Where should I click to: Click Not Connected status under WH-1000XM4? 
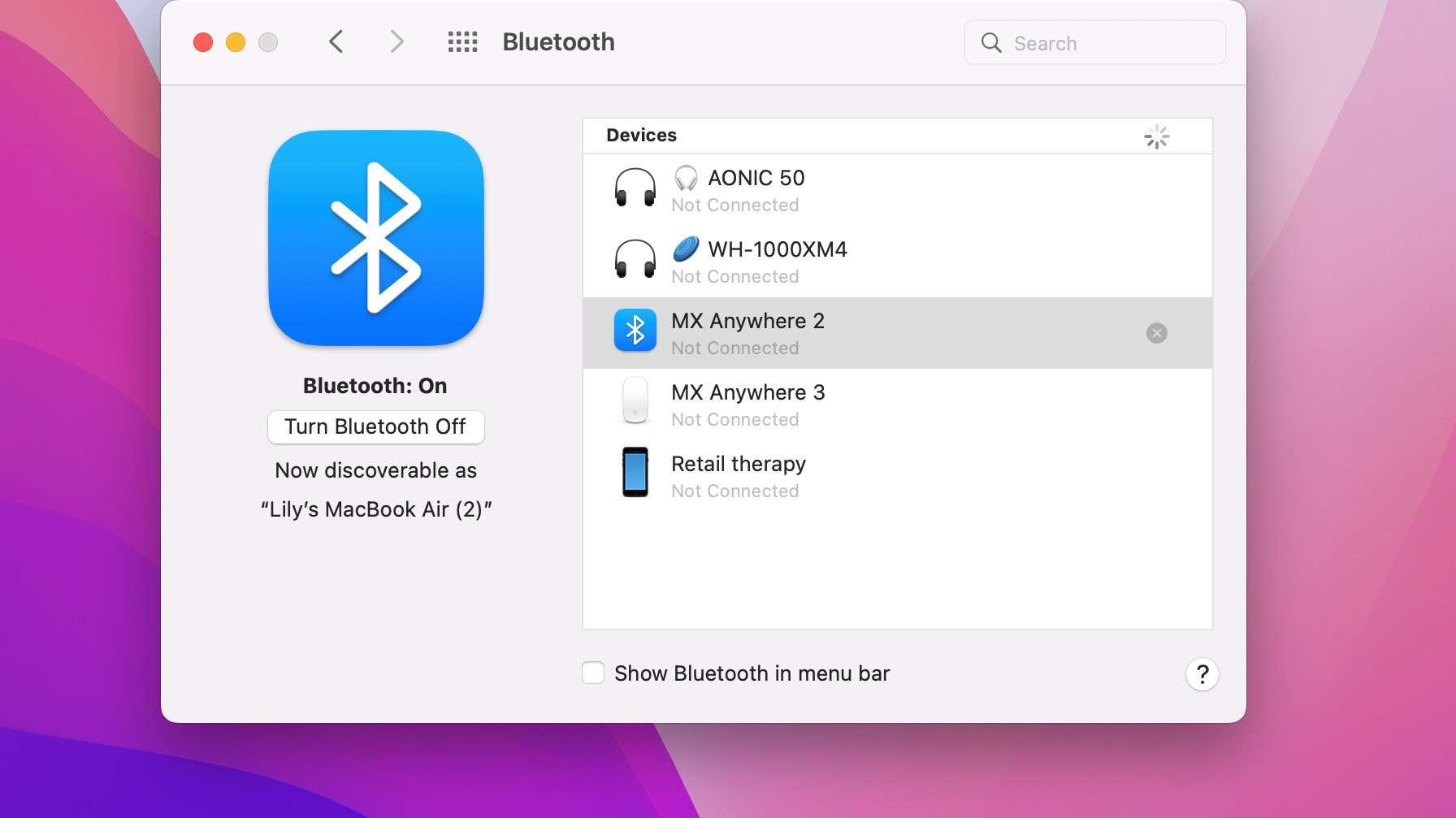(735, 277)
